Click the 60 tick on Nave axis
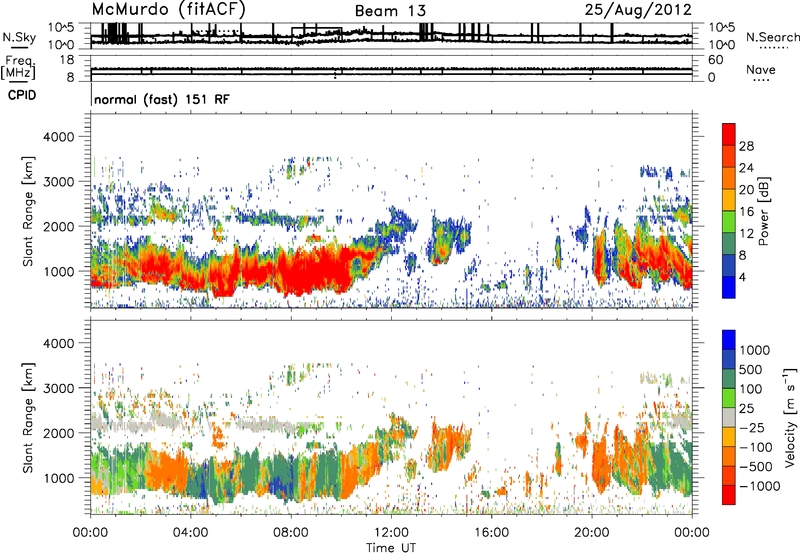The image size is (800, 554). [x=716, y=60]
